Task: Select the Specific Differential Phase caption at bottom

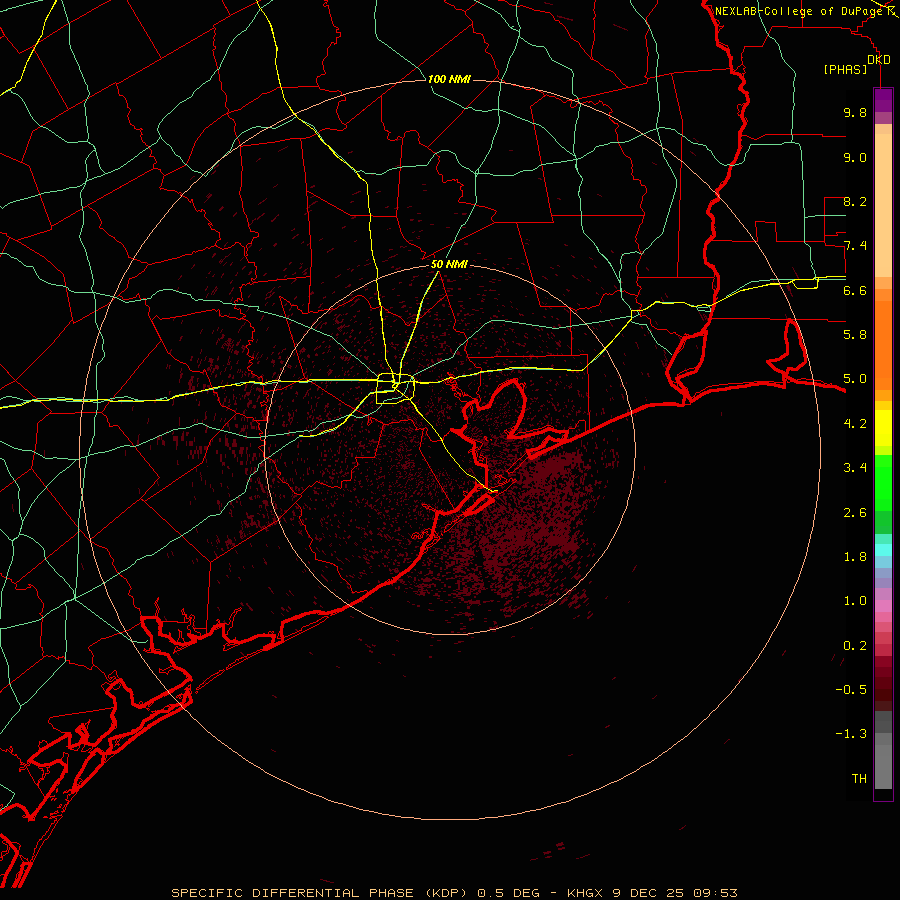Action: click(454, 893)
